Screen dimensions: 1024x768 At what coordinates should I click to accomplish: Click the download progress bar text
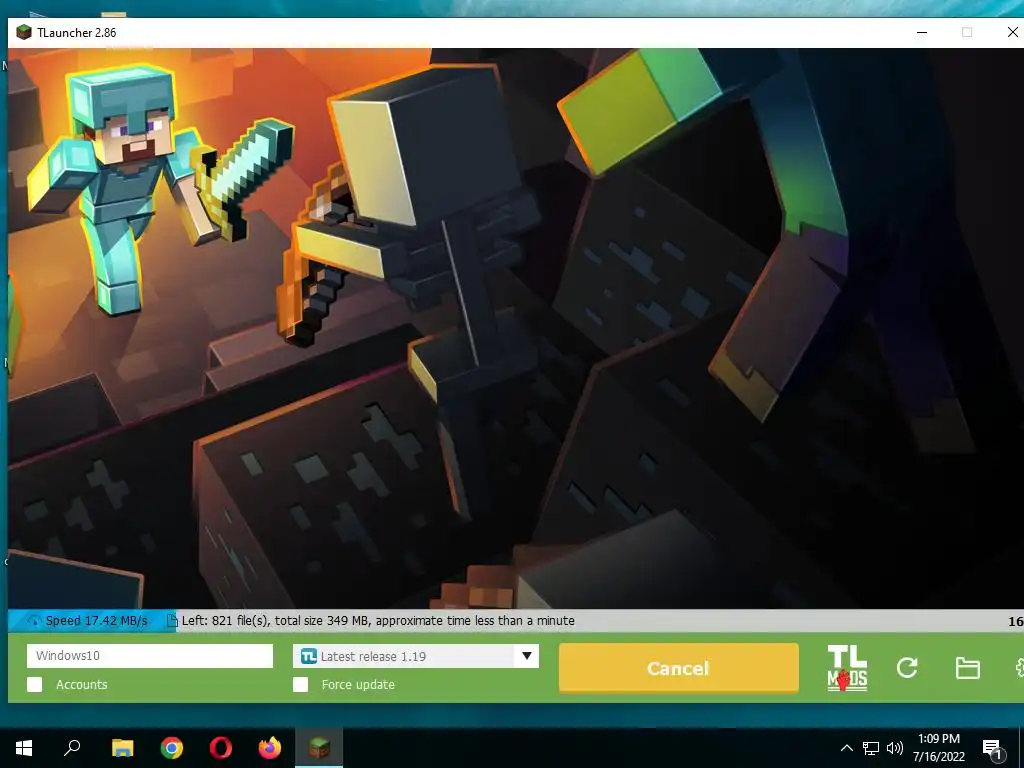(x=378, y=620)
